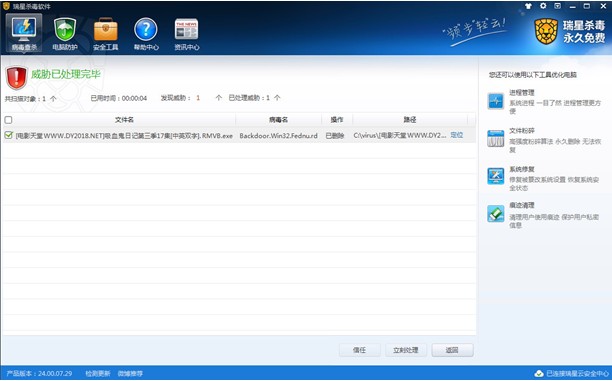Sort by 病毒名 column header
This screenshot has height=381, width=612.
pos(278,120)
